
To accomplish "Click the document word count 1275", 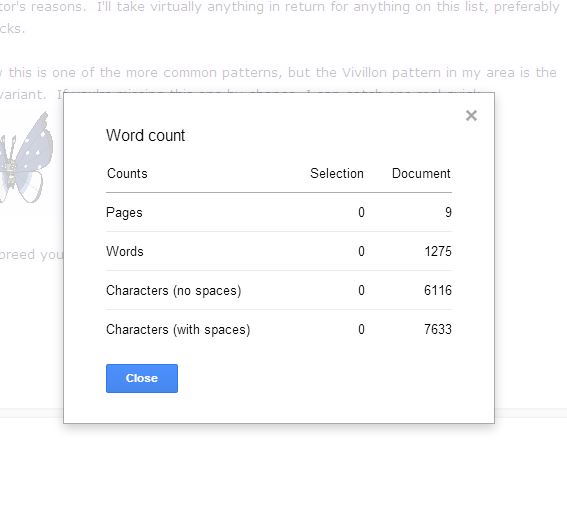I will 438,251.
